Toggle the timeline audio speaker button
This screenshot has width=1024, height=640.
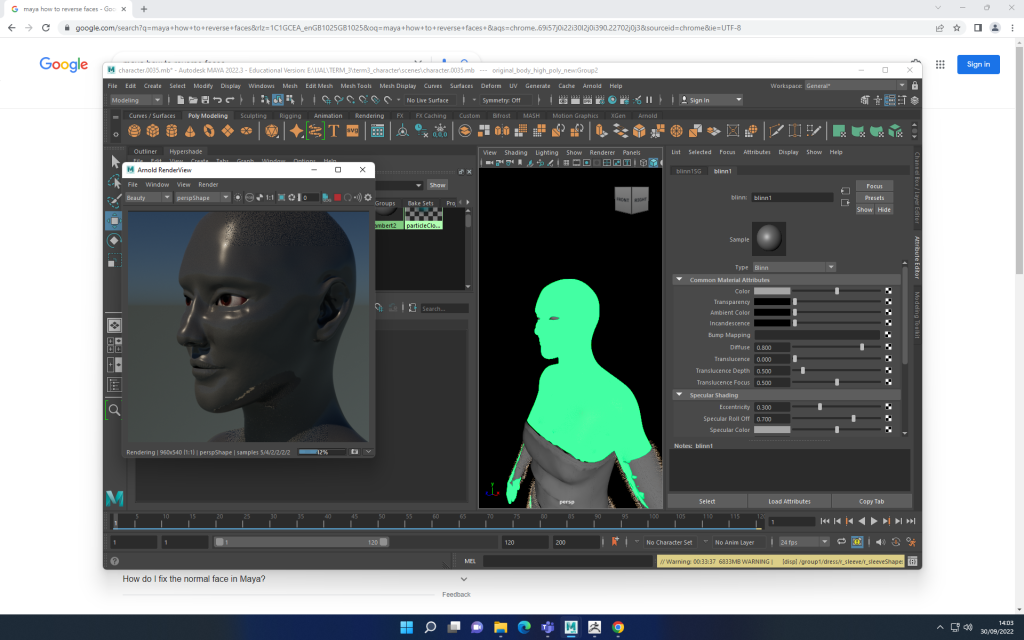[880, 542]
